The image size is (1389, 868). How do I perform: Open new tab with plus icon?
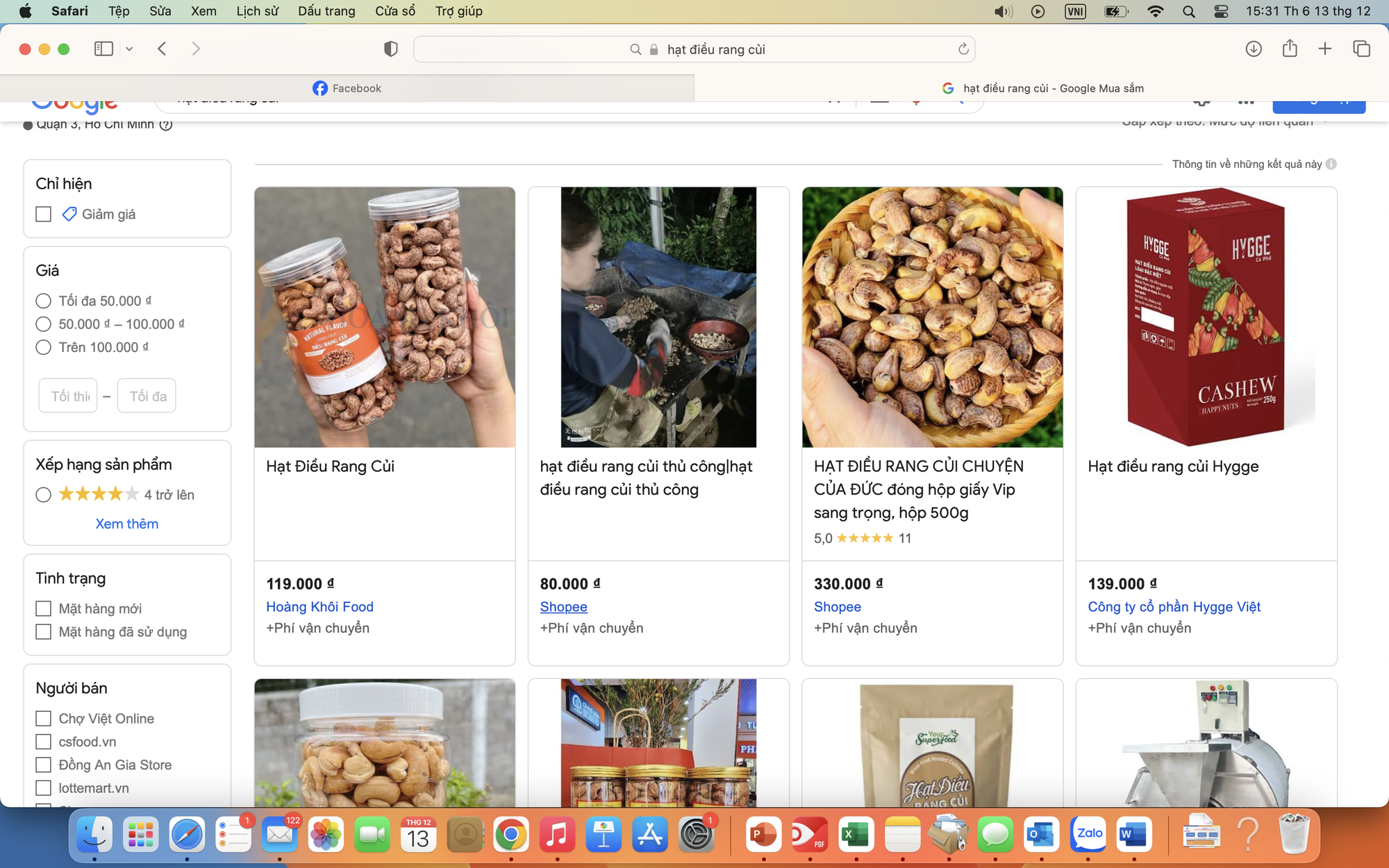click(x=1325, y=49)
